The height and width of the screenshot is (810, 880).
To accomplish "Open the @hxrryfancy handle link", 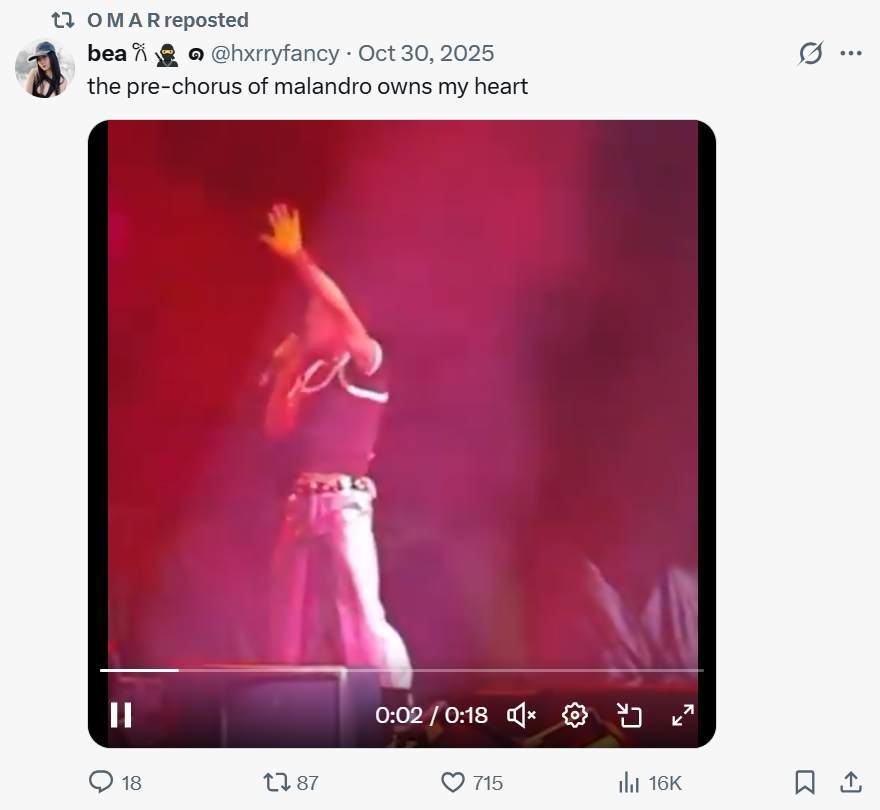I will (x=274, y=54).
